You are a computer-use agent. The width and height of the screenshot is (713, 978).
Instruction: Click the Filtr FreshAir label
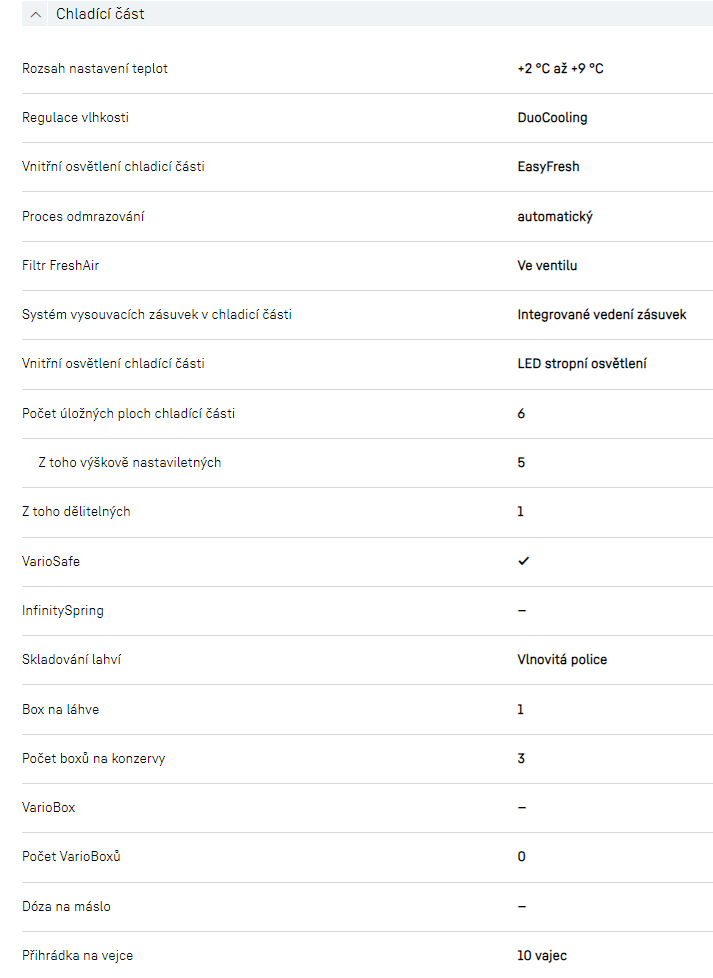click(61, 266)
